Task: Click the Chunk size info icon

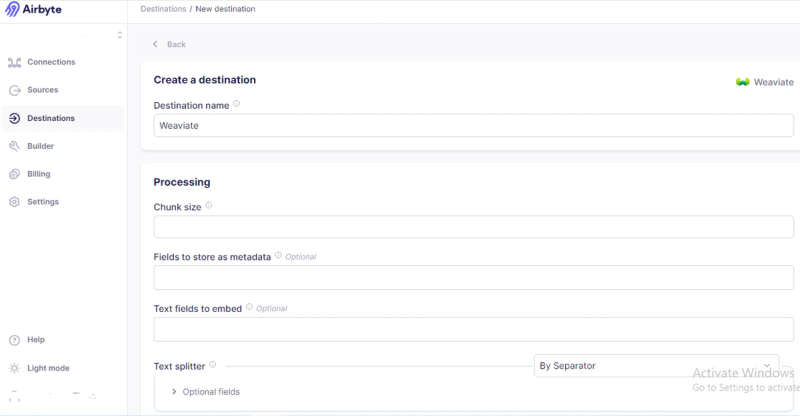Action: coord(208,205)
